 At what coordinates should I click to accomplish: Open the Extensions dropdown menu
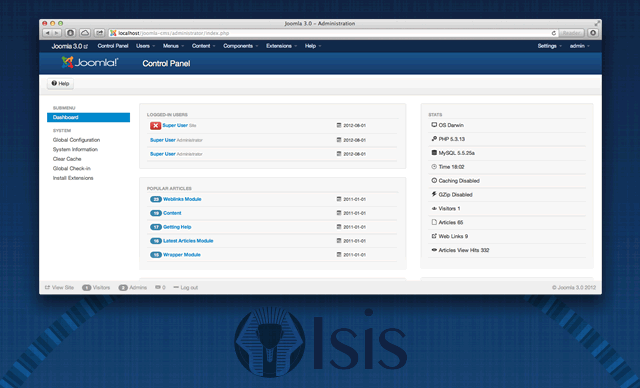281,46
